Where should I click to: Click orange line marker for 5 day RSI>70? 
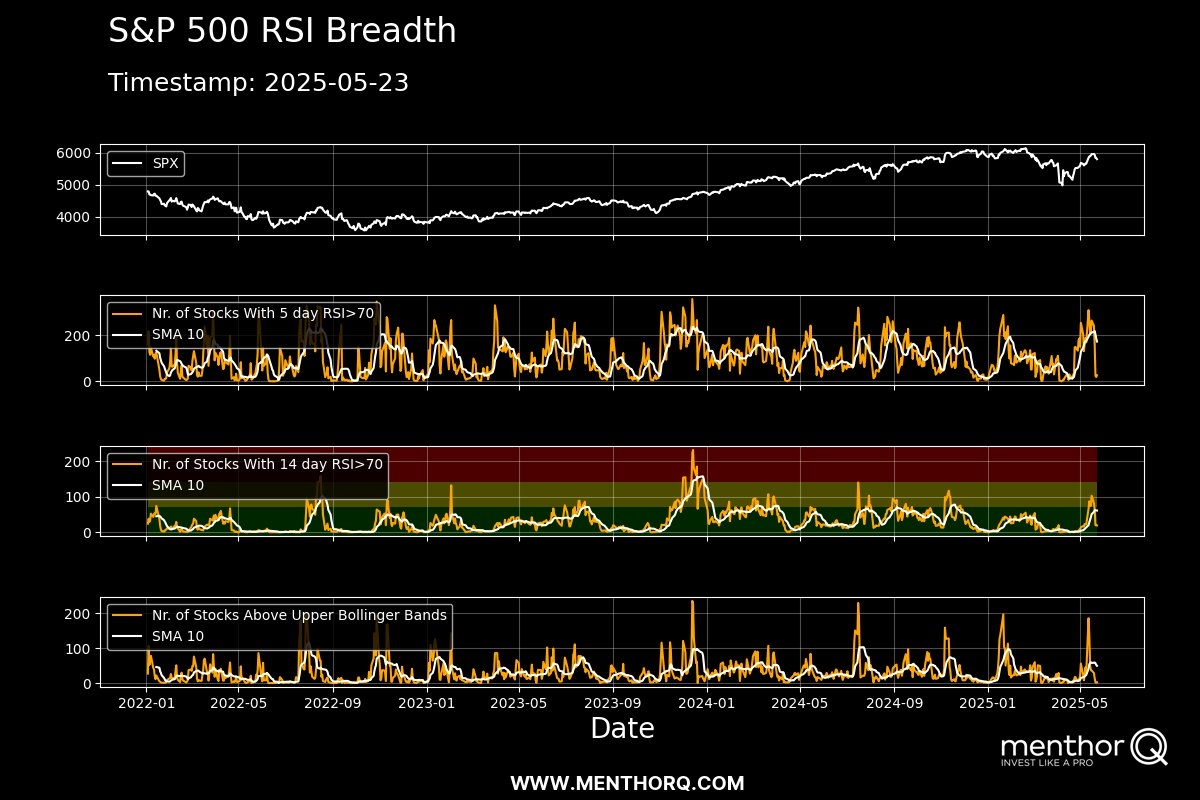coord(127,312)
